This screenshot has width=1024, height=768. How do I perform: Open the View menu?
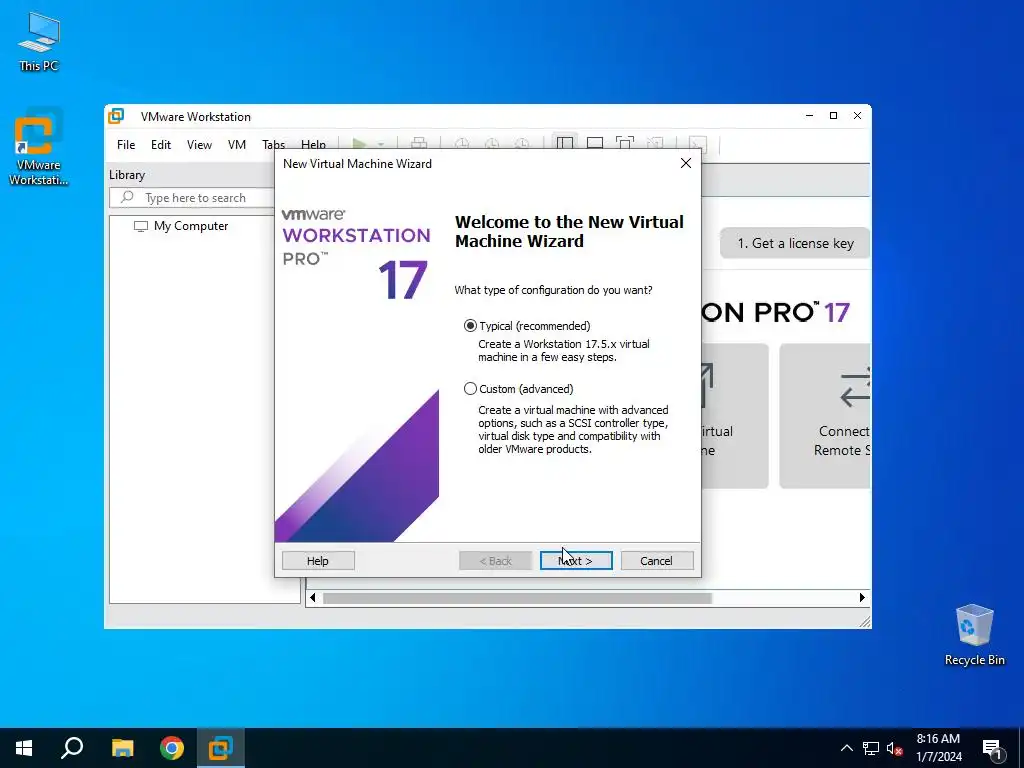(199, 144)
